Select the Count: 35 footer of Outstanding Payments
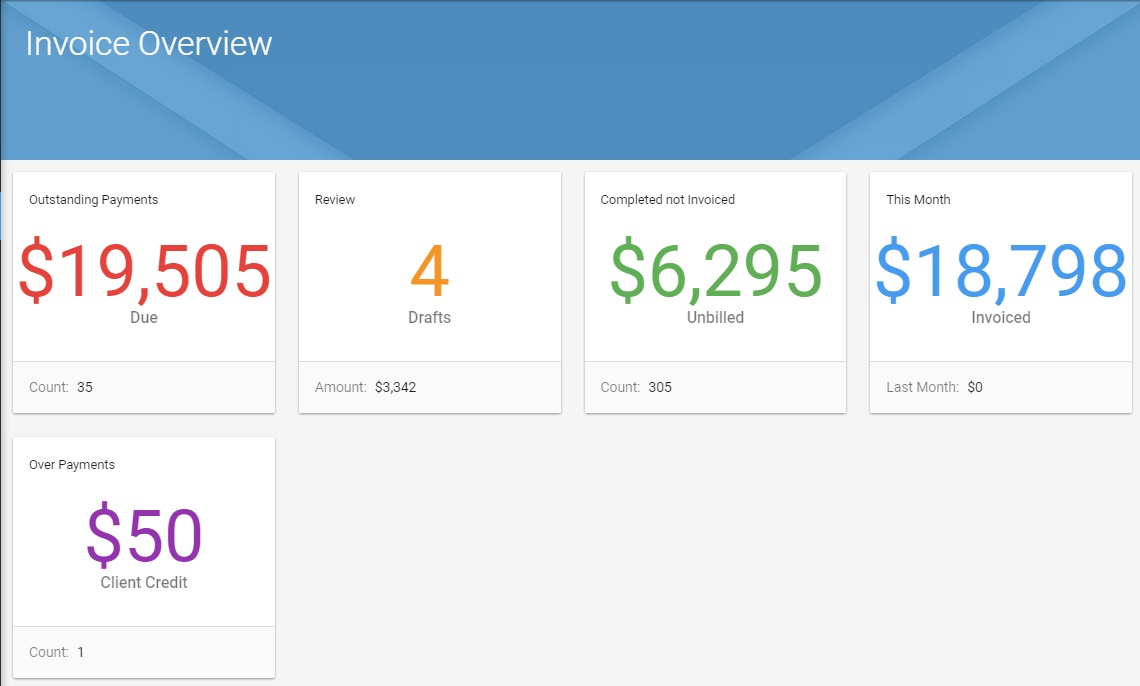The width and height of the screenshot is (1140, 686). point(144,387)
